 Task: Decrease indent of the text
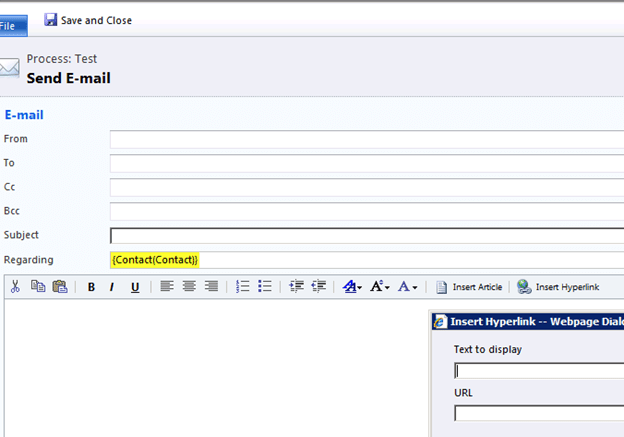coord(297,287)
